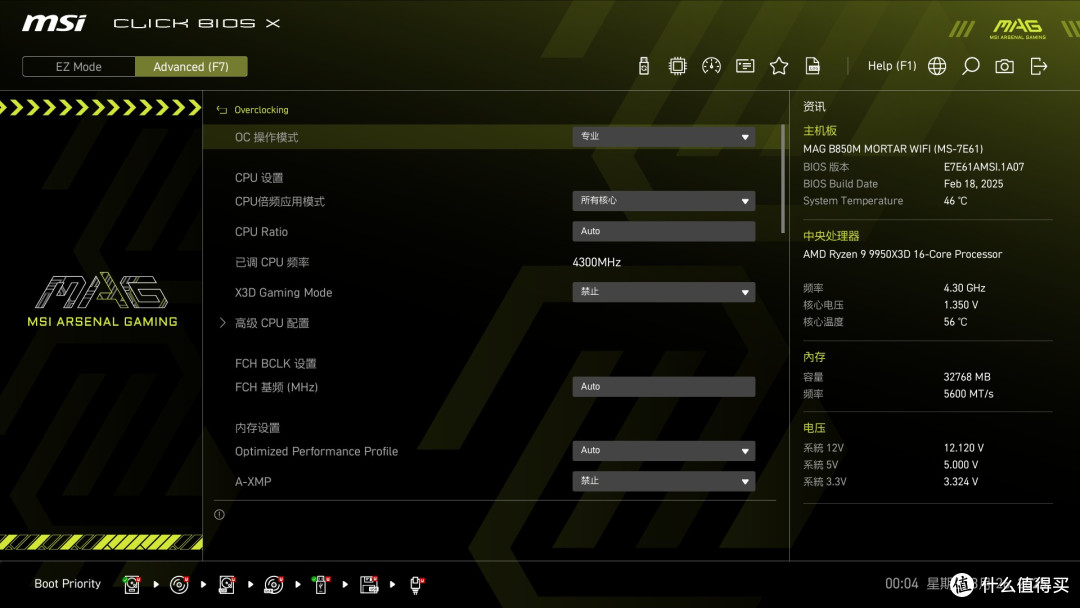Click the exit BIOS door icon
Viewport: 1080px width, 608px height.
[x=1039, y=66]
